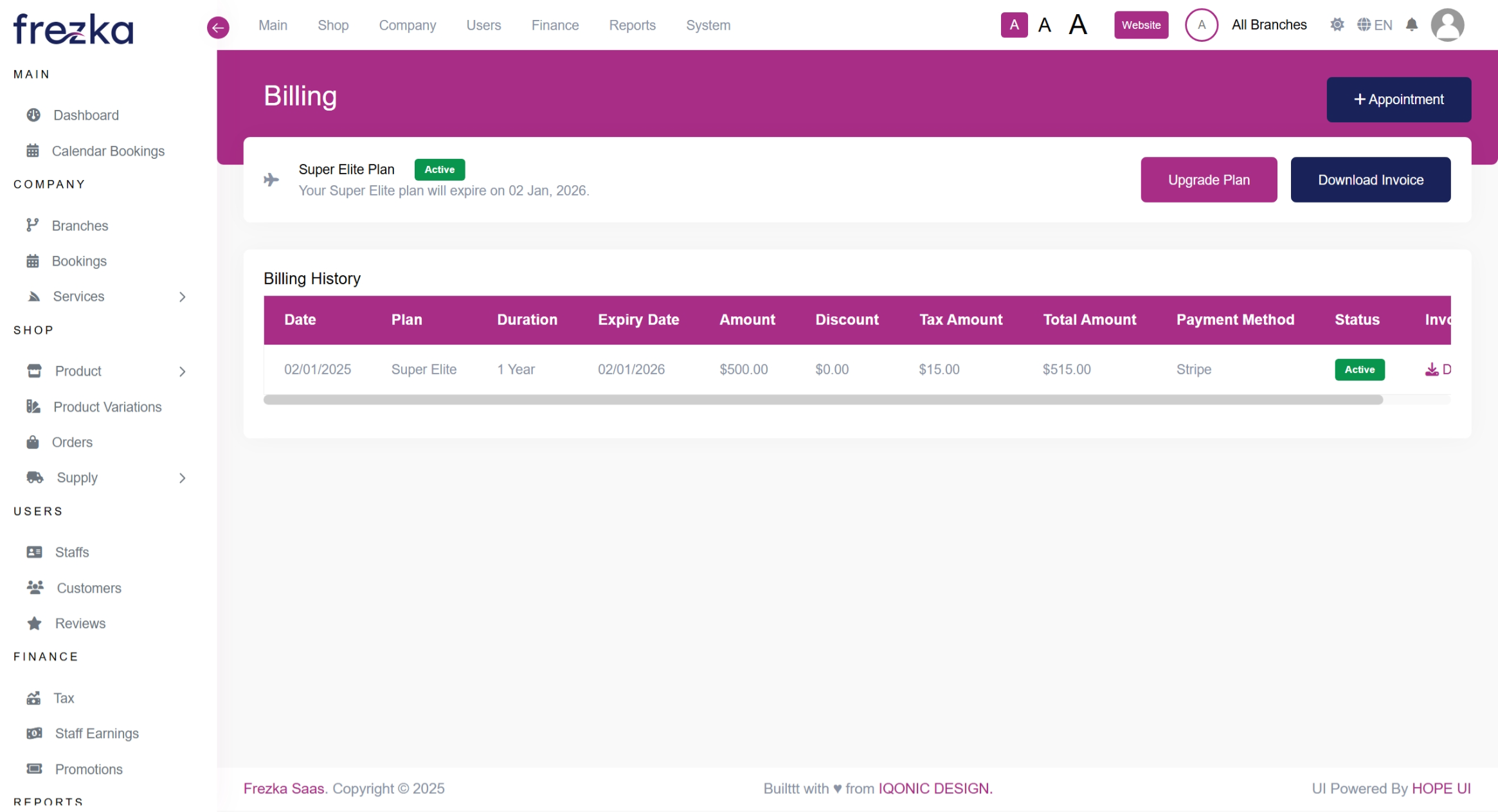Click the Upgrade Plan button
The image size is (1498, 812).
coord(1209,180)
